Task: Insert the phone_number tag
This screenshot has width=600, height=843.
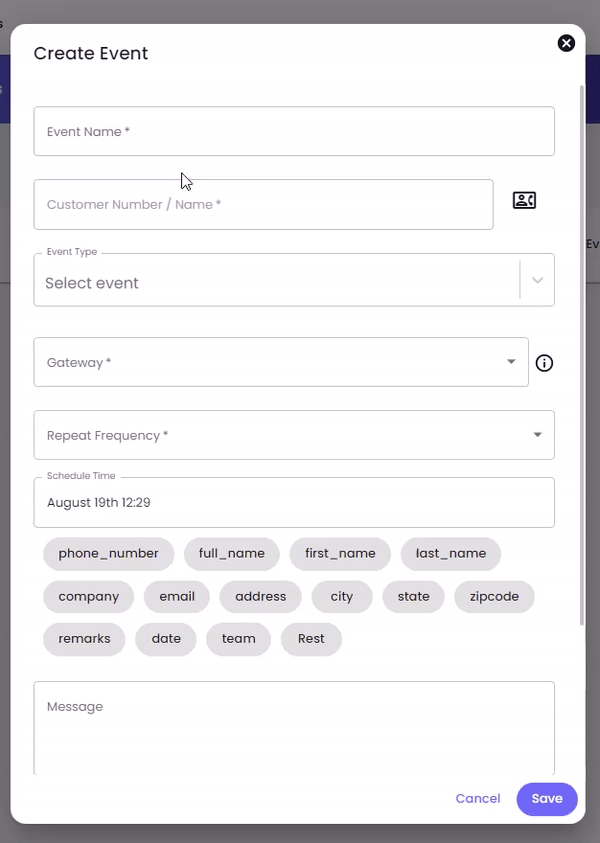Action: click(x=109, y=554)
